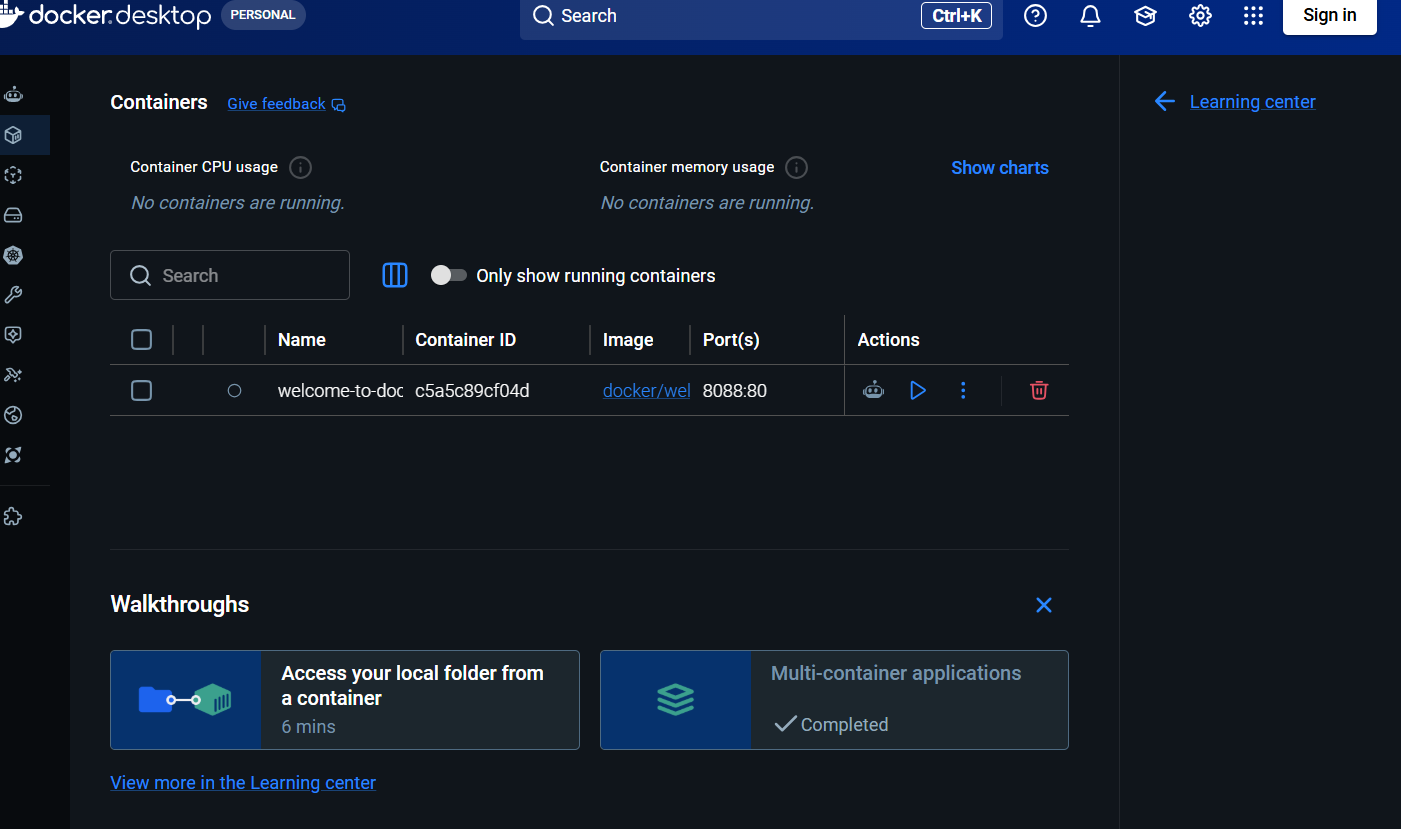This screenshot has width=1401, height=829.
Task: Open Extensions puzzle piece icon in sidebar
Action: [13, 517]
